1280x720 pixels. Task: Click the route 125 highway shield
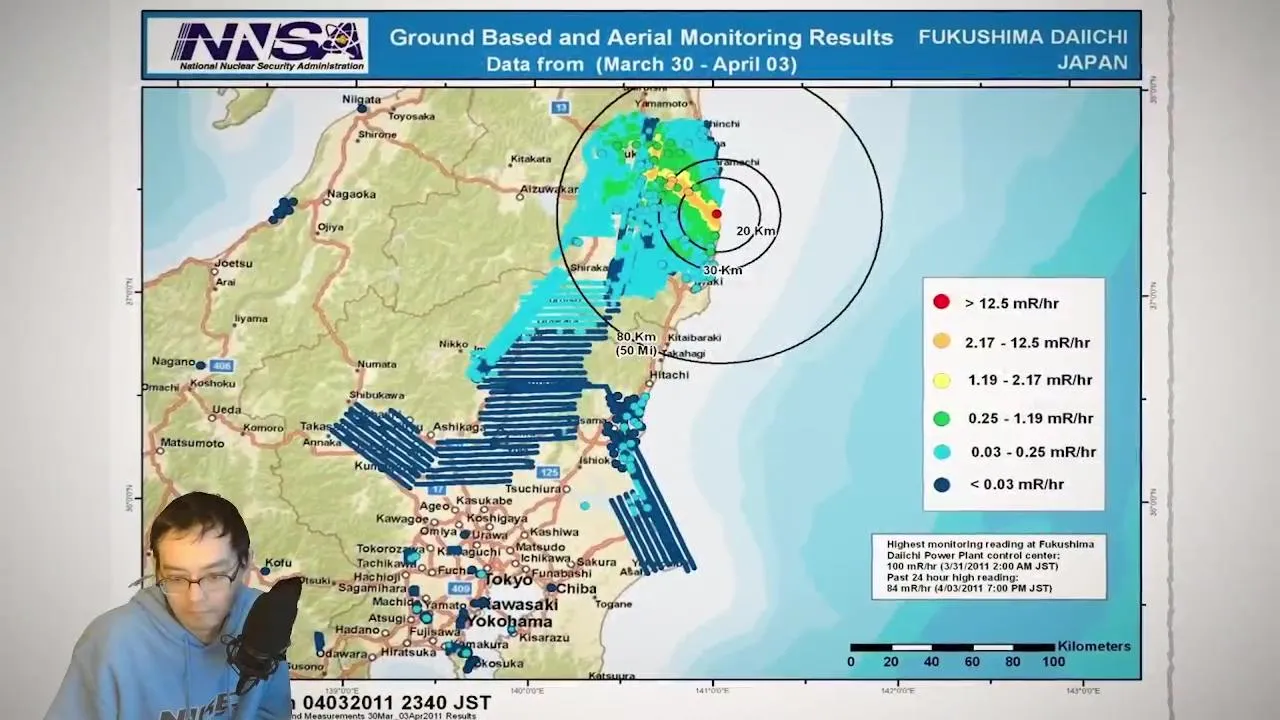tap(548, 472)
